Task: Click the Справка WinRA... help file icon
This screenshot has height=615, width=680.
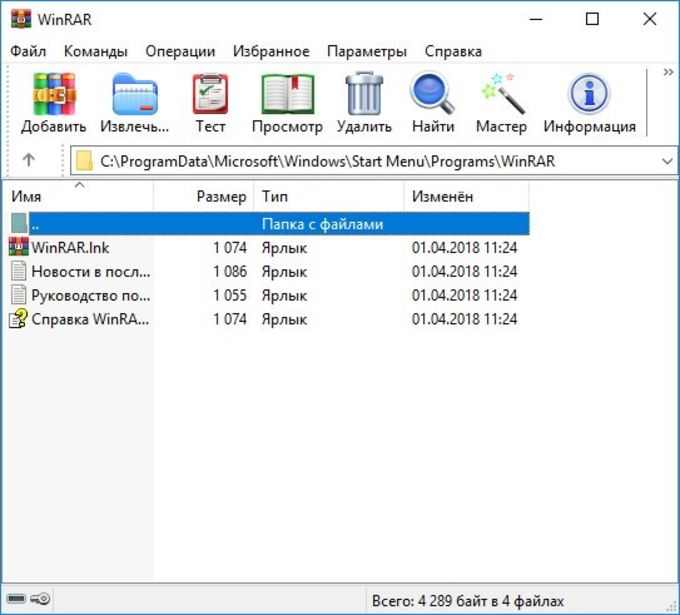Action: 19,319
